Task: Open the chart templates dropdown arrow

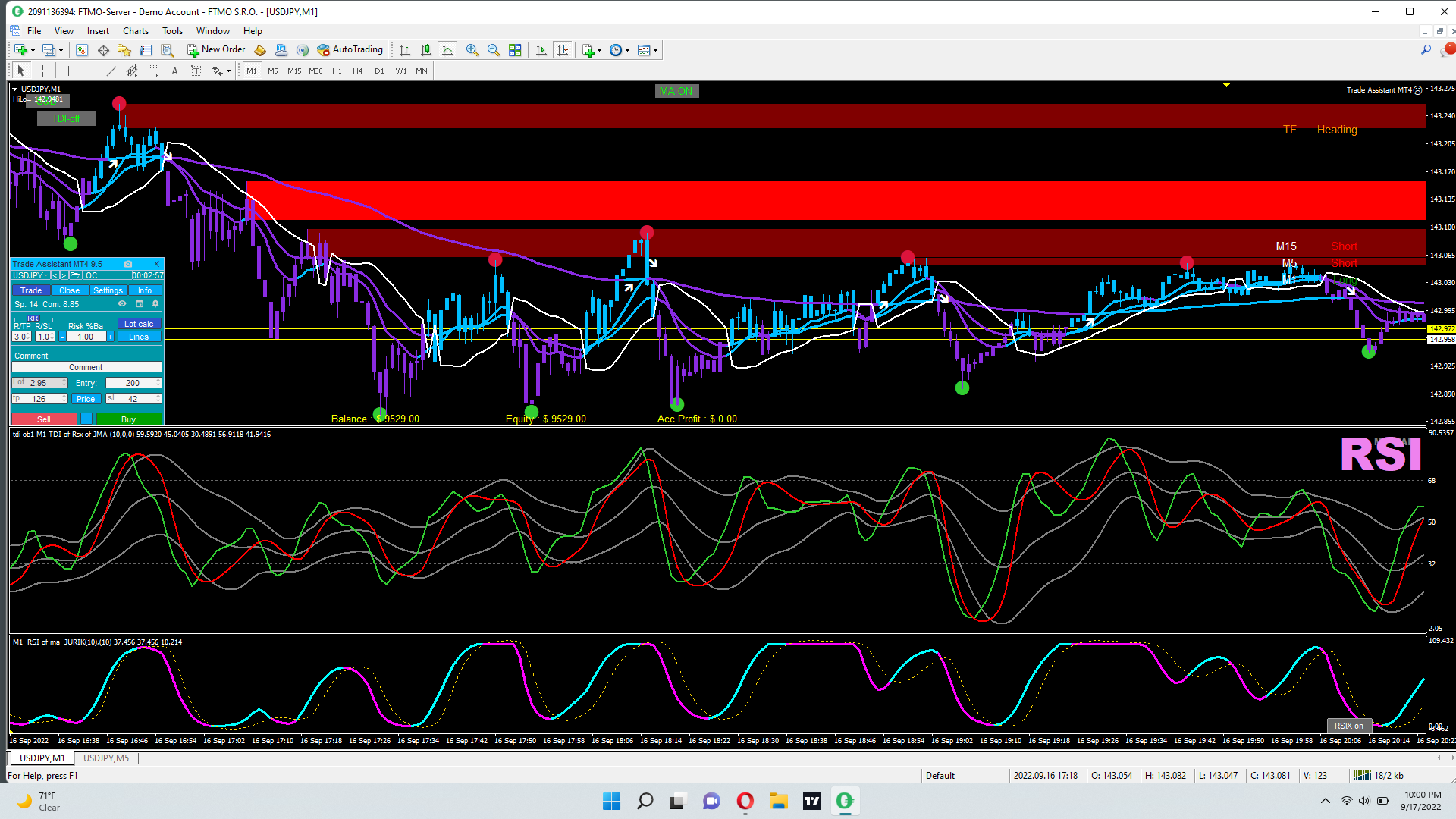Action: 656,51
